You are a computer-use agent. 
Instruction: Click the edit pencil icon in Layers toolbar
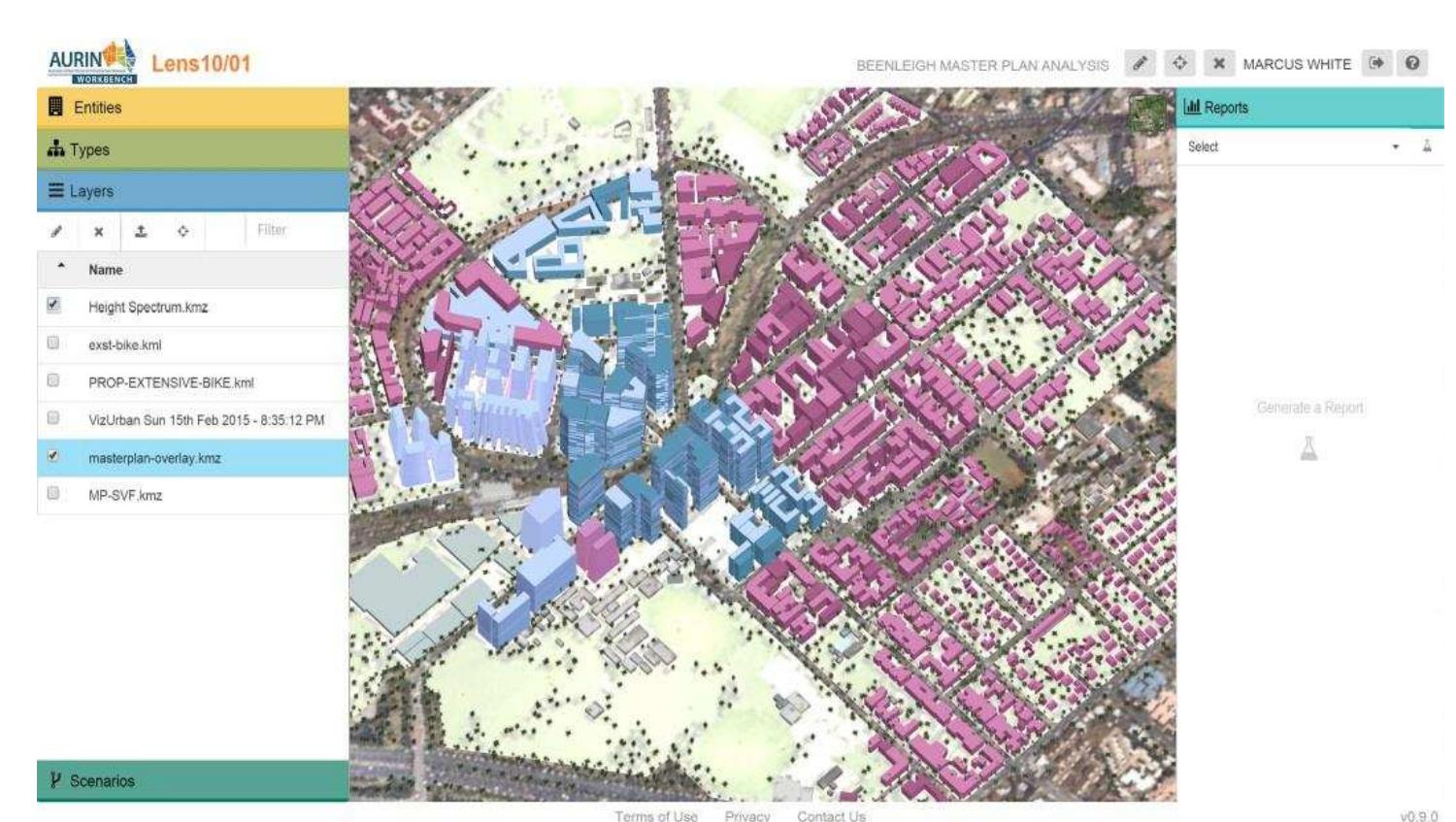(56, 232)
